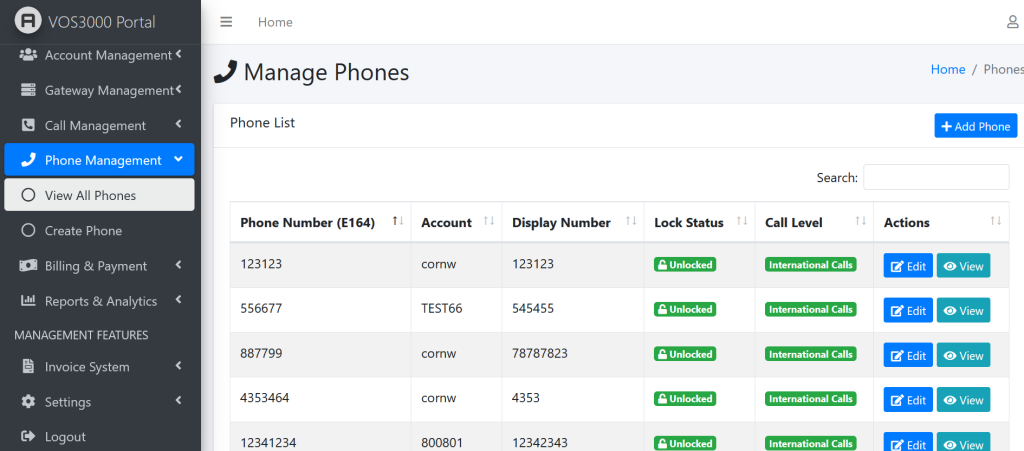View phone 4353464

pyautogui.click(x=963, y=399)
